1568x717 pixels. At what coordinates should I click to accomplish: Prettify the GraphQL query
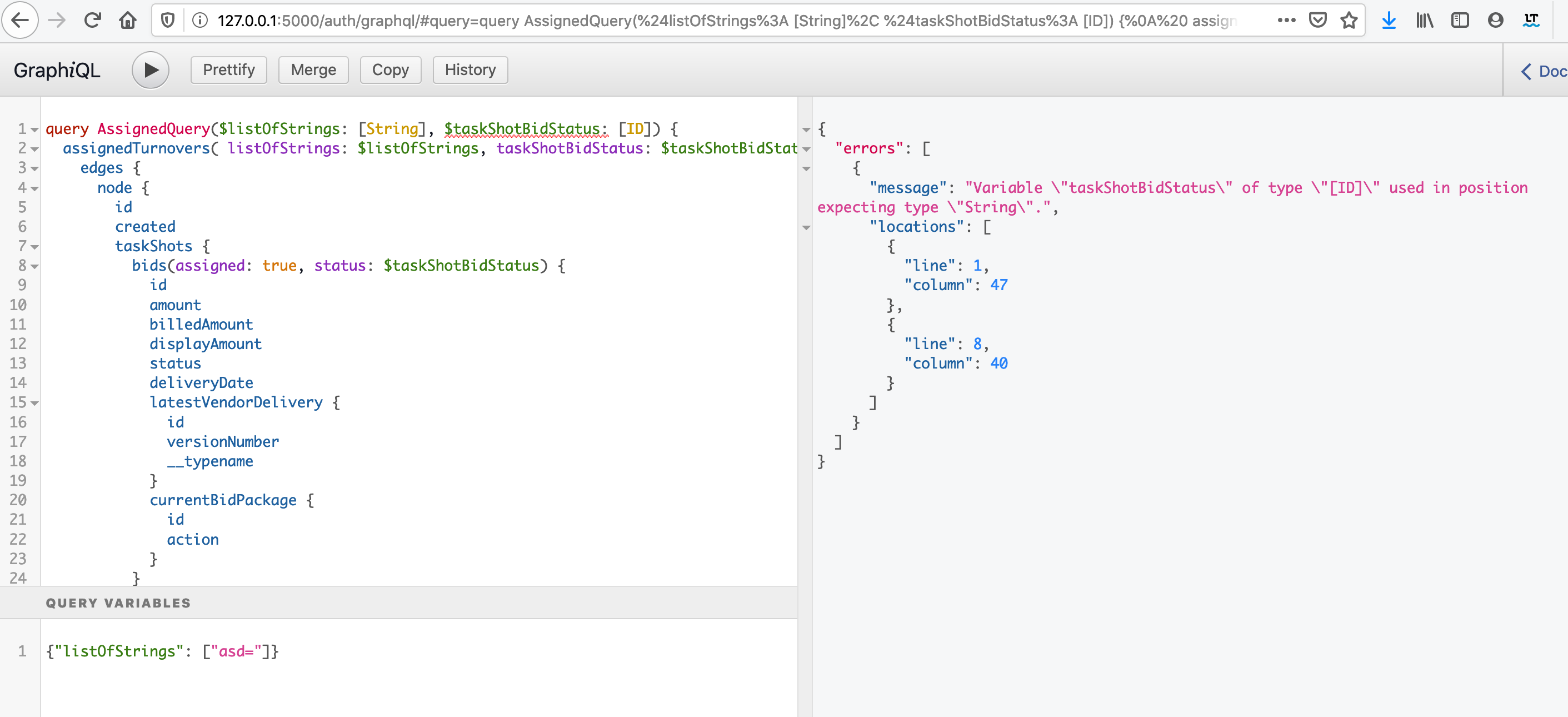click(x=228, y=69)
